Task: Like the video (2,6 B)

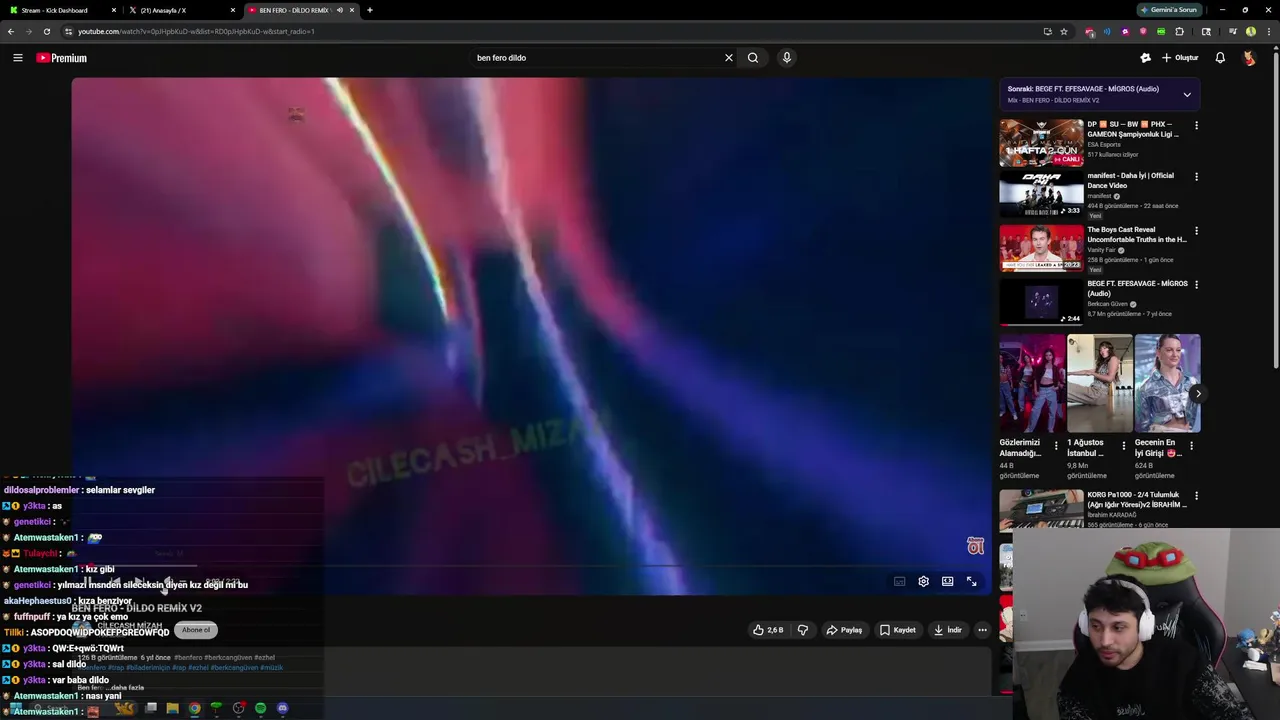Action: [x=768, y=630]
